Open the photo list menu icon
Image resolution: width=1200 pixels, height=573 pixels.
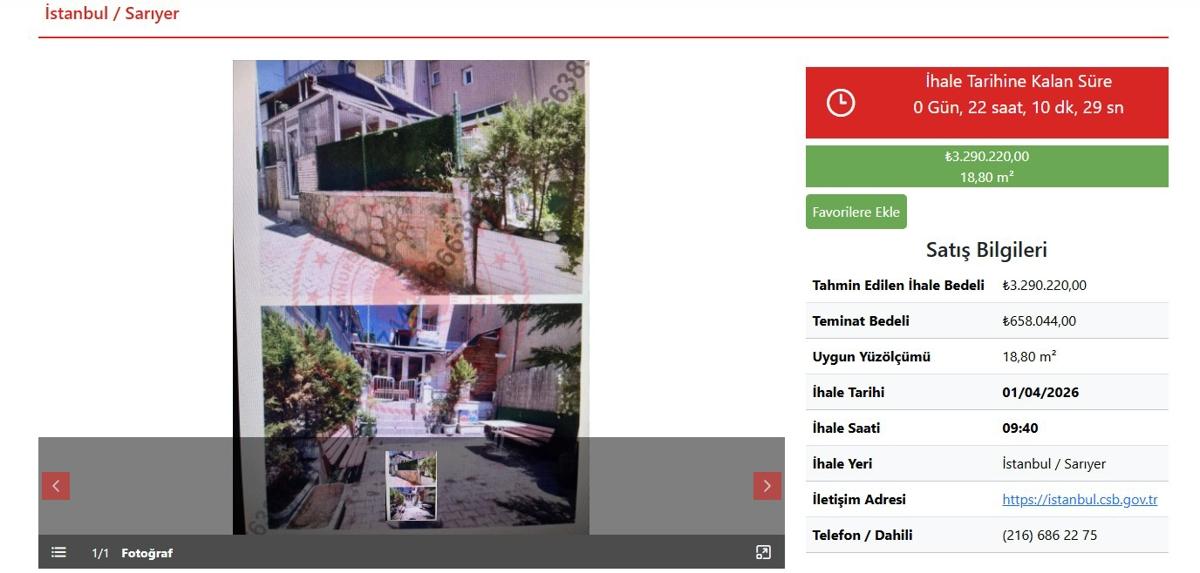click(x=59, y=552)
